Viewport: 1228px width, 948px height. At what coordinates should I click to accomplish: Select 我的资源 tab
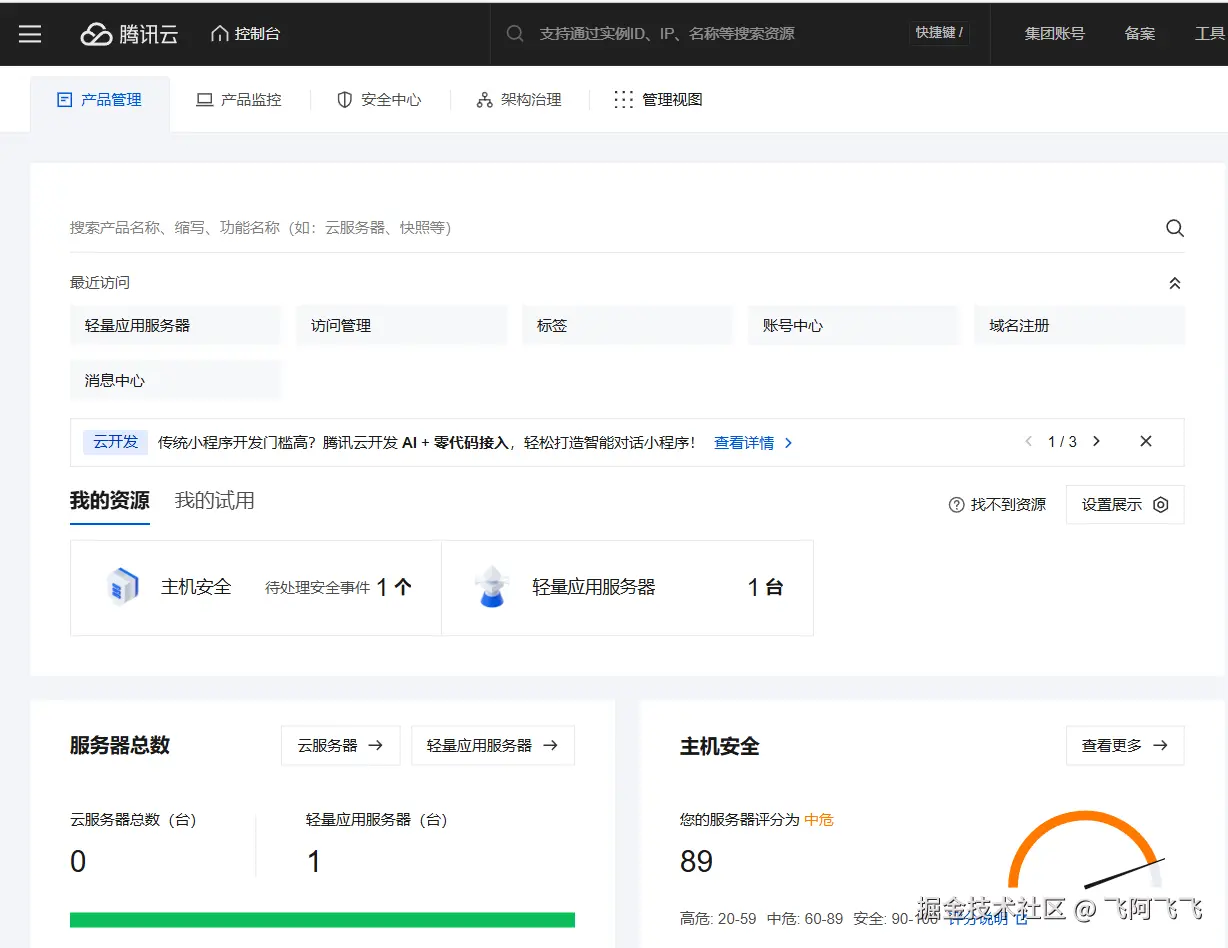pyautogui.click(x=110, y=501)
